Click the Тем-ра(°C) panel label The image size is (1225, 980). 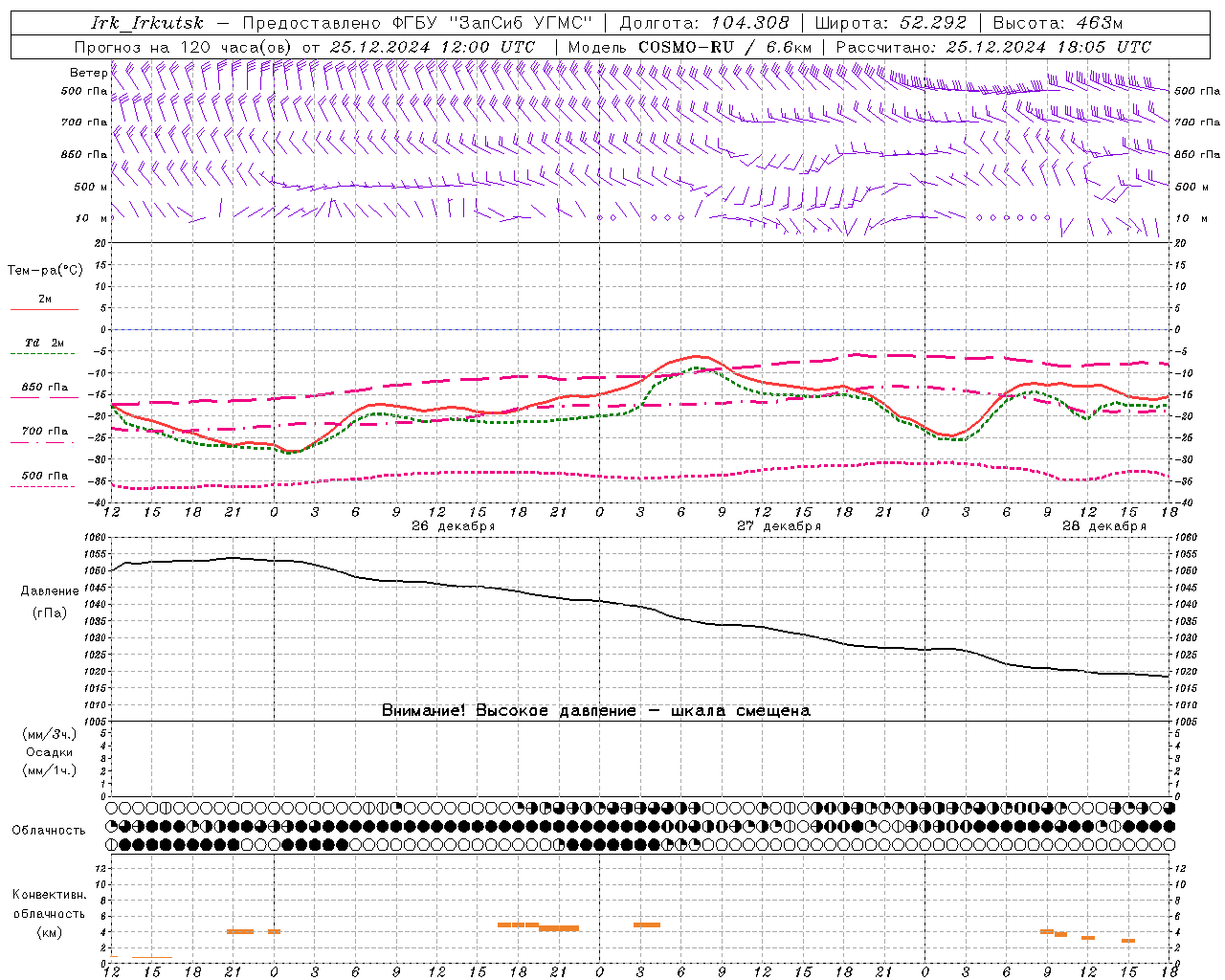tap(45, 271)
